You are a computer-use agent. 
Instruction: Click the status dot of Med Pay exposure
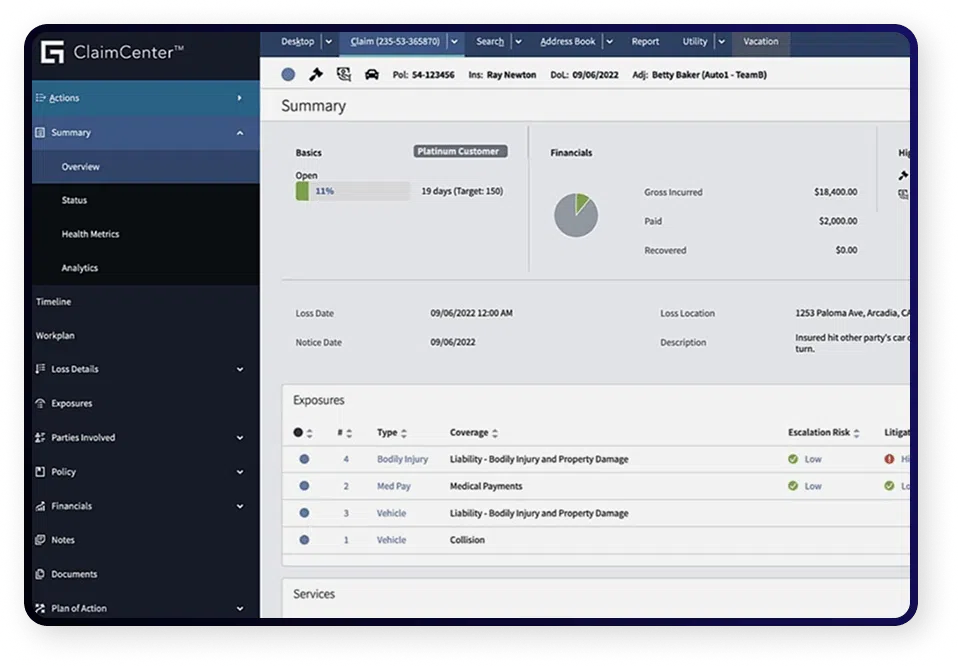[304, 486]
